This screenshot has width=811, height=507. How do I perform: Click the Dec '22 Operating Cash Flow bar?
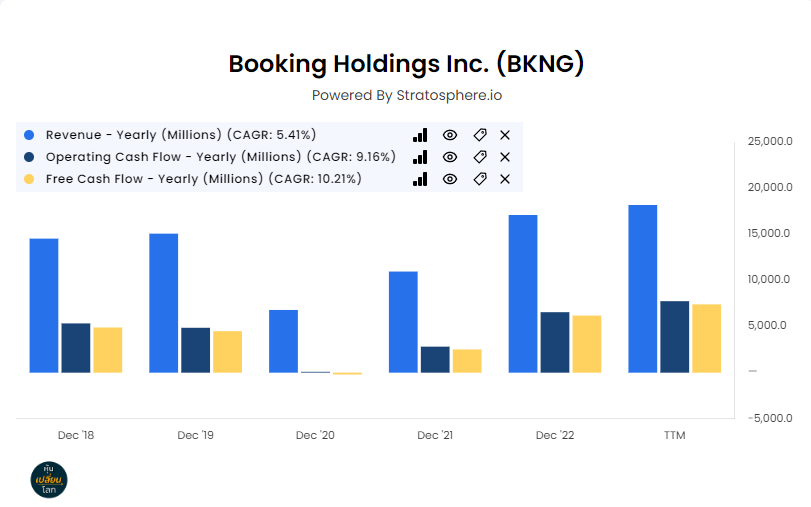(x=555, y=342)
